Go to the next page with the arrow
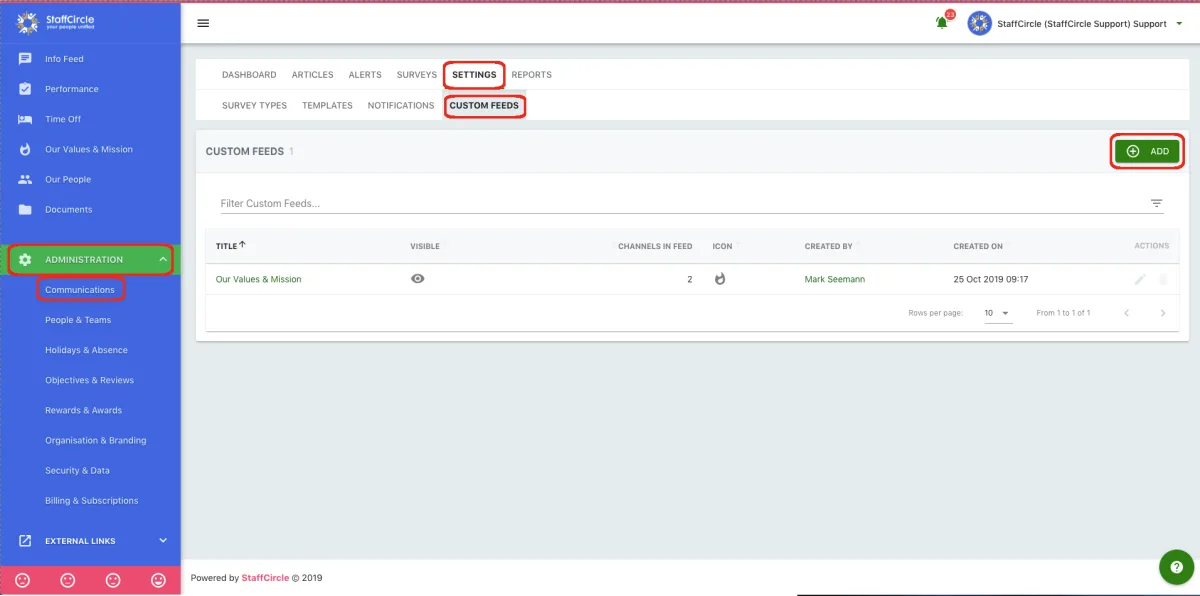 (1162, 313)
